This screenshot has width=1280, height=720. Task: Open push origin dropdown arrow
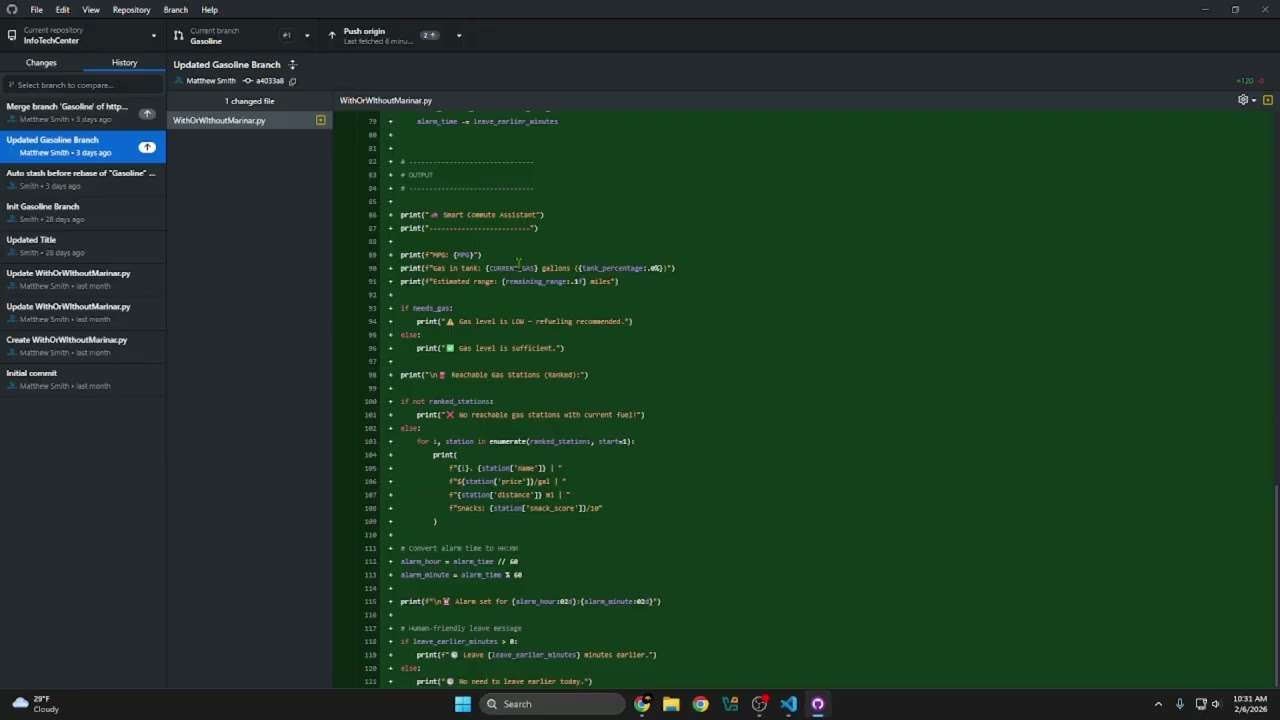[x=459, y=35]
